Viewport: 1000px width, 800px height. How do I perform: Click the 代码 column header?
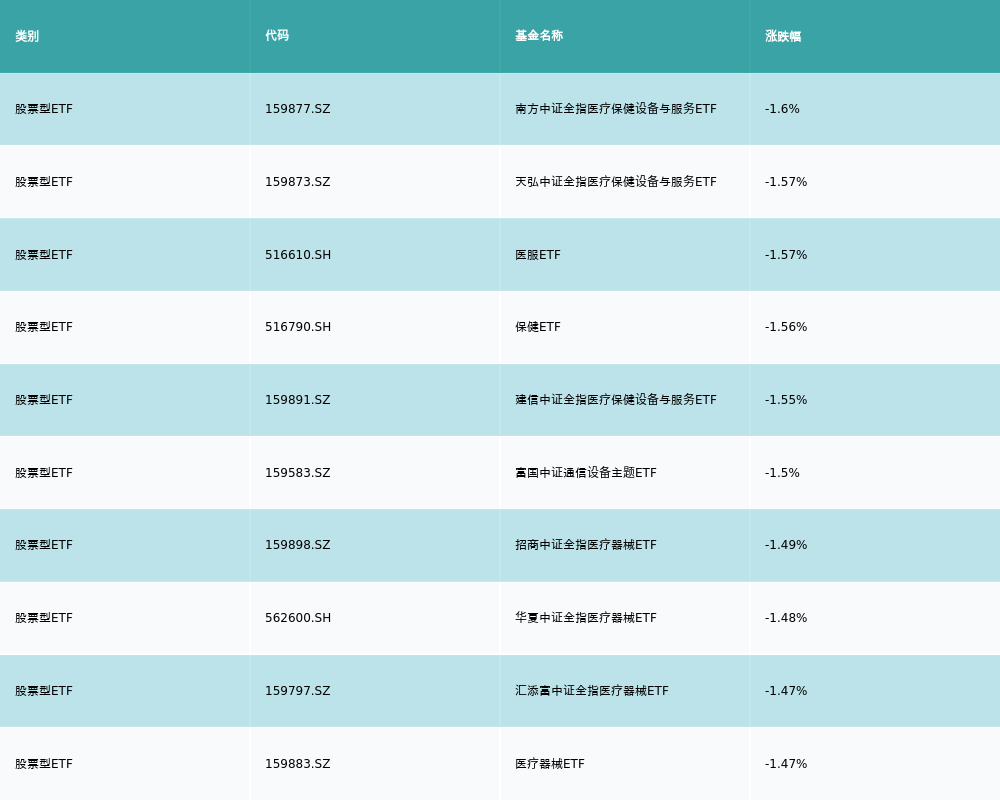tap(277, 36)
